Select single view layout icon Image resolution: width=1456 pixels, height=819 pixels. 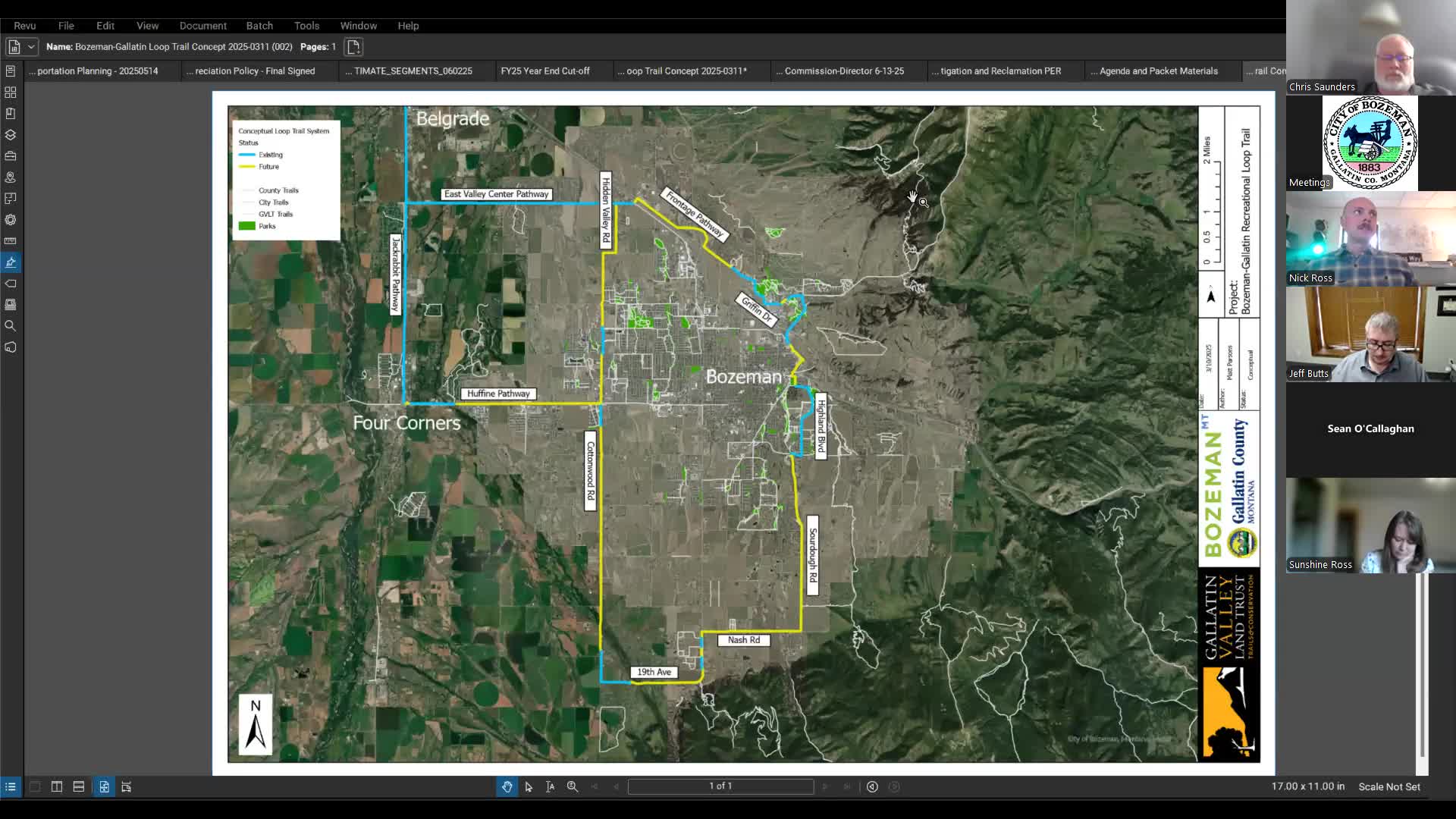[35, 786]
